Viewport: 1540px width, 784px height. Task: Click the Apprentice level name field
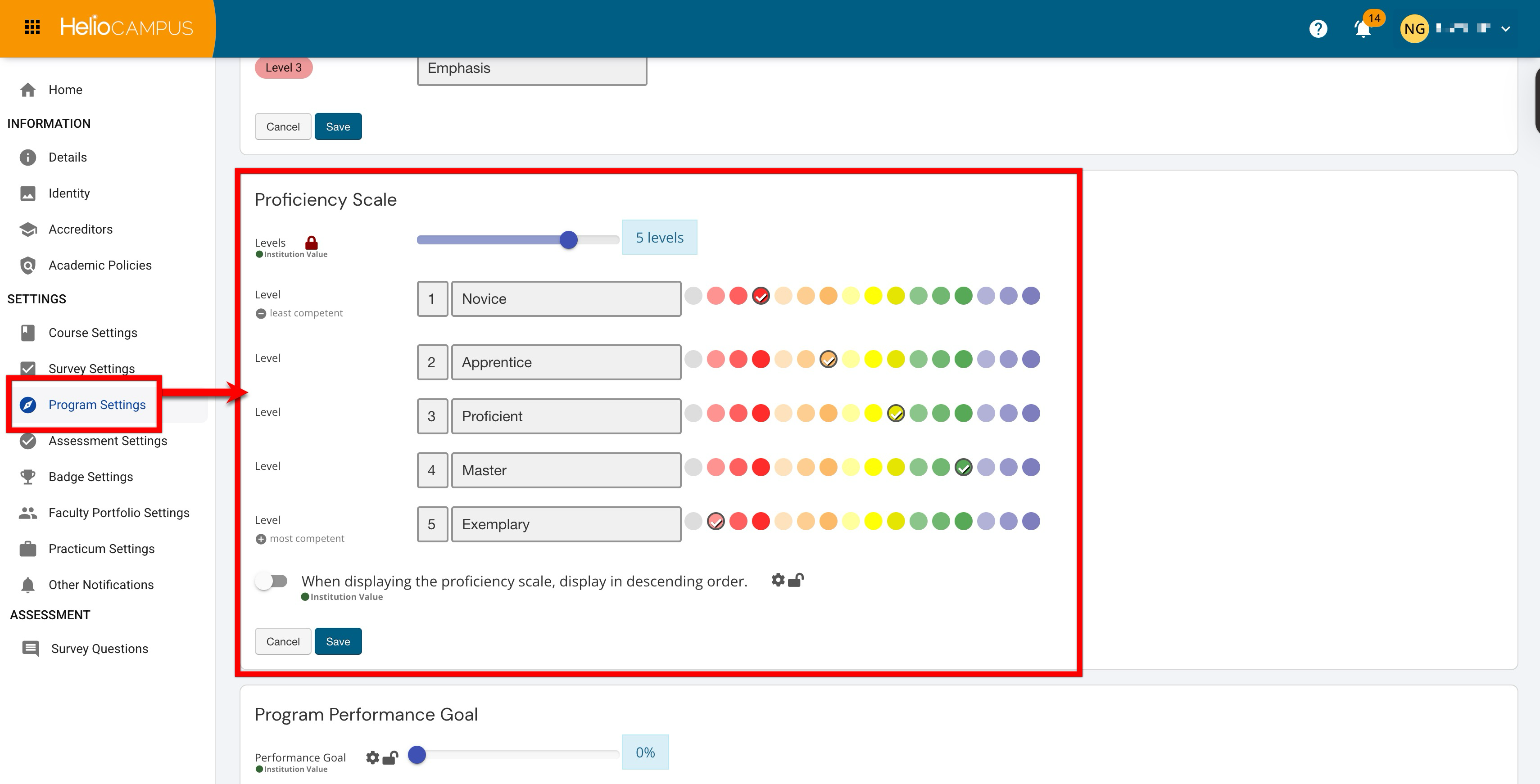[566, 362]
